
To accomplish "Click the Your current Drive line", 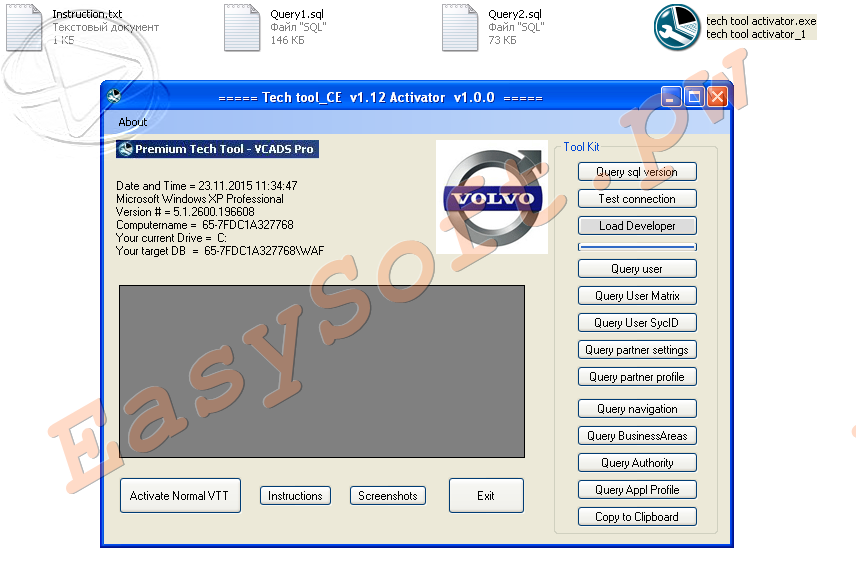I will click(x=171, y=238).
